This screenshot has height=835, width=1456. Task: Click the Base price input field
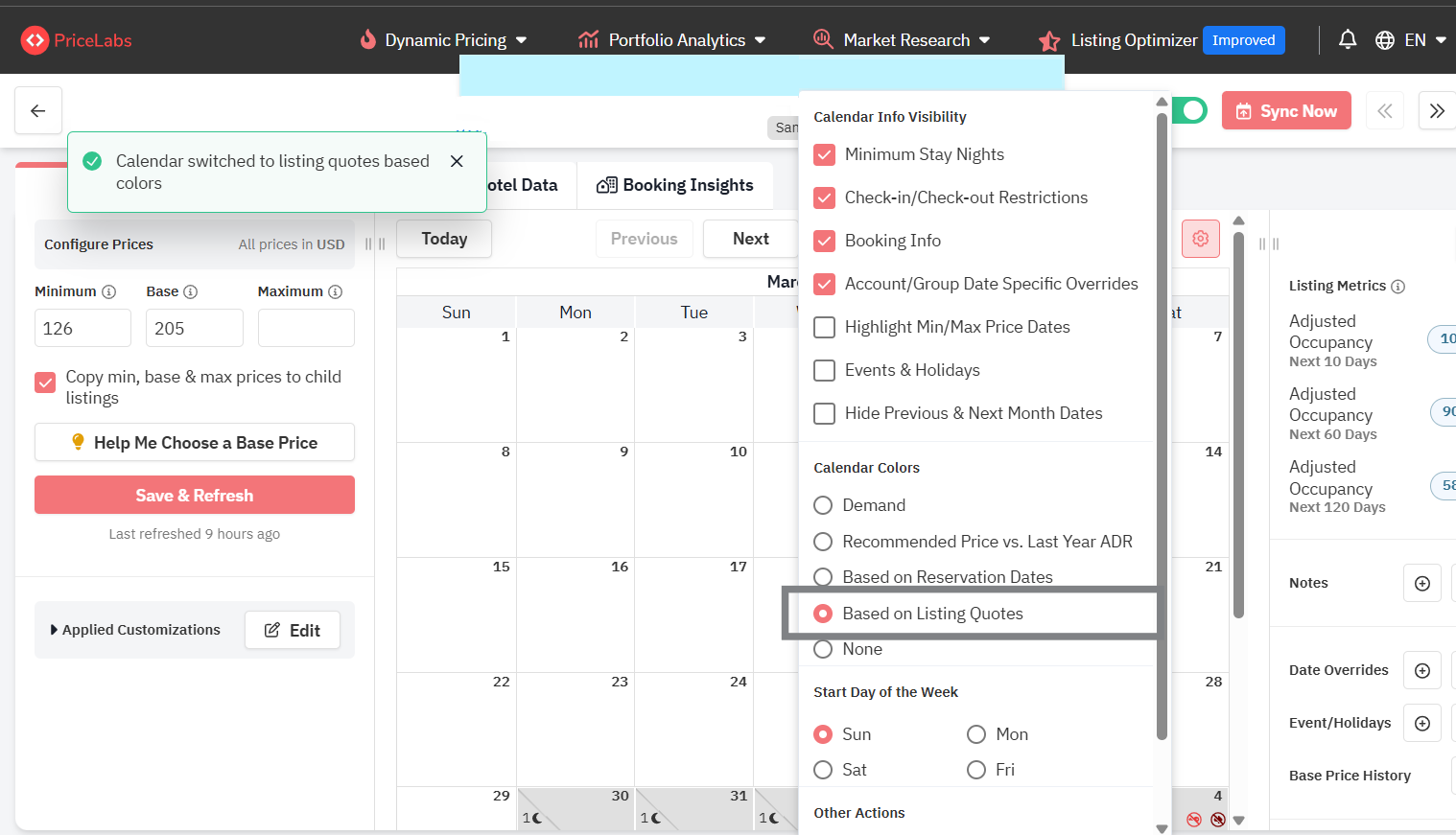(195, 328)
